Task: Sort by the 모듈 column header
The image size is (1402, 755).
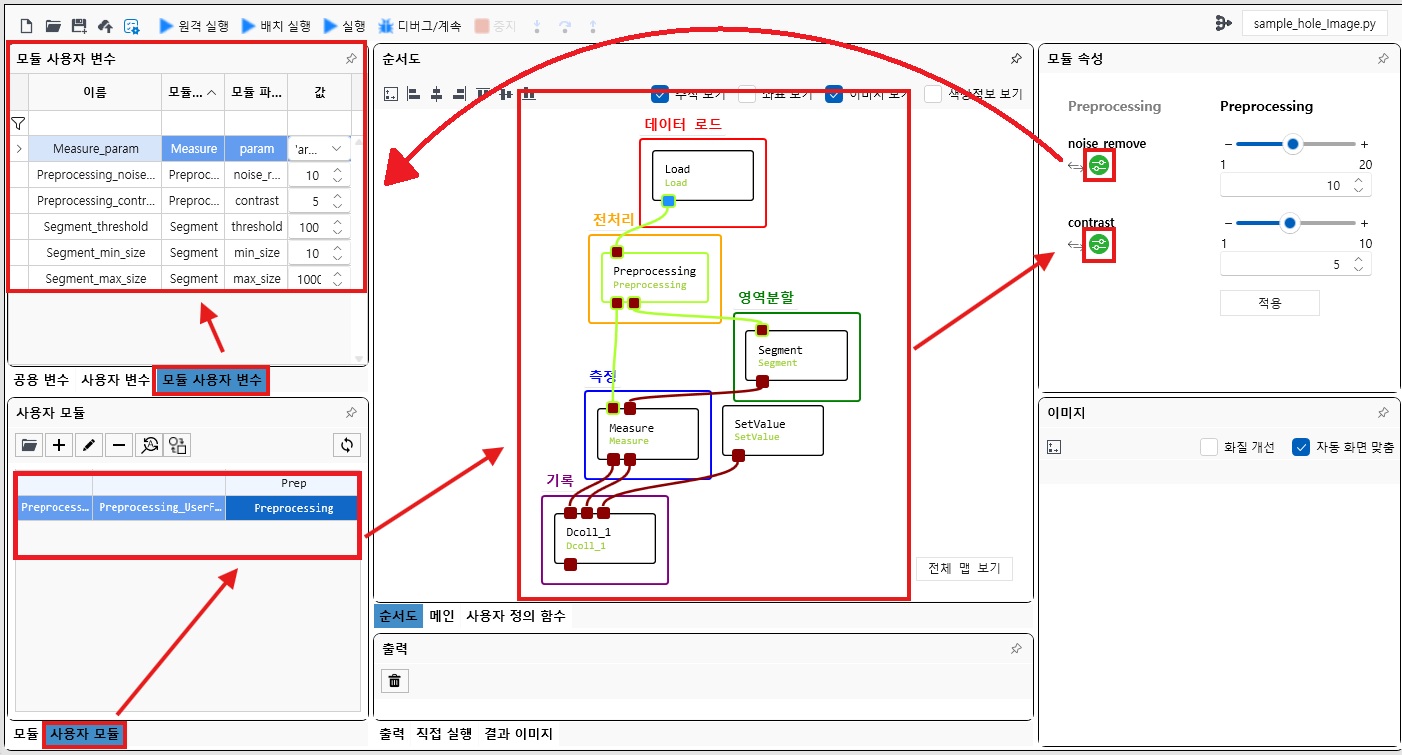Action: pos(192,92)
